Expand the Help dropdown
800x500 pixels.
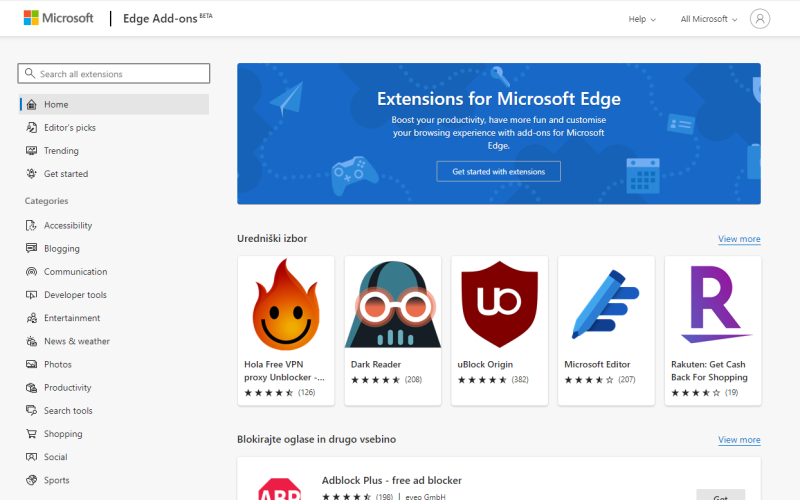(642, 19)
